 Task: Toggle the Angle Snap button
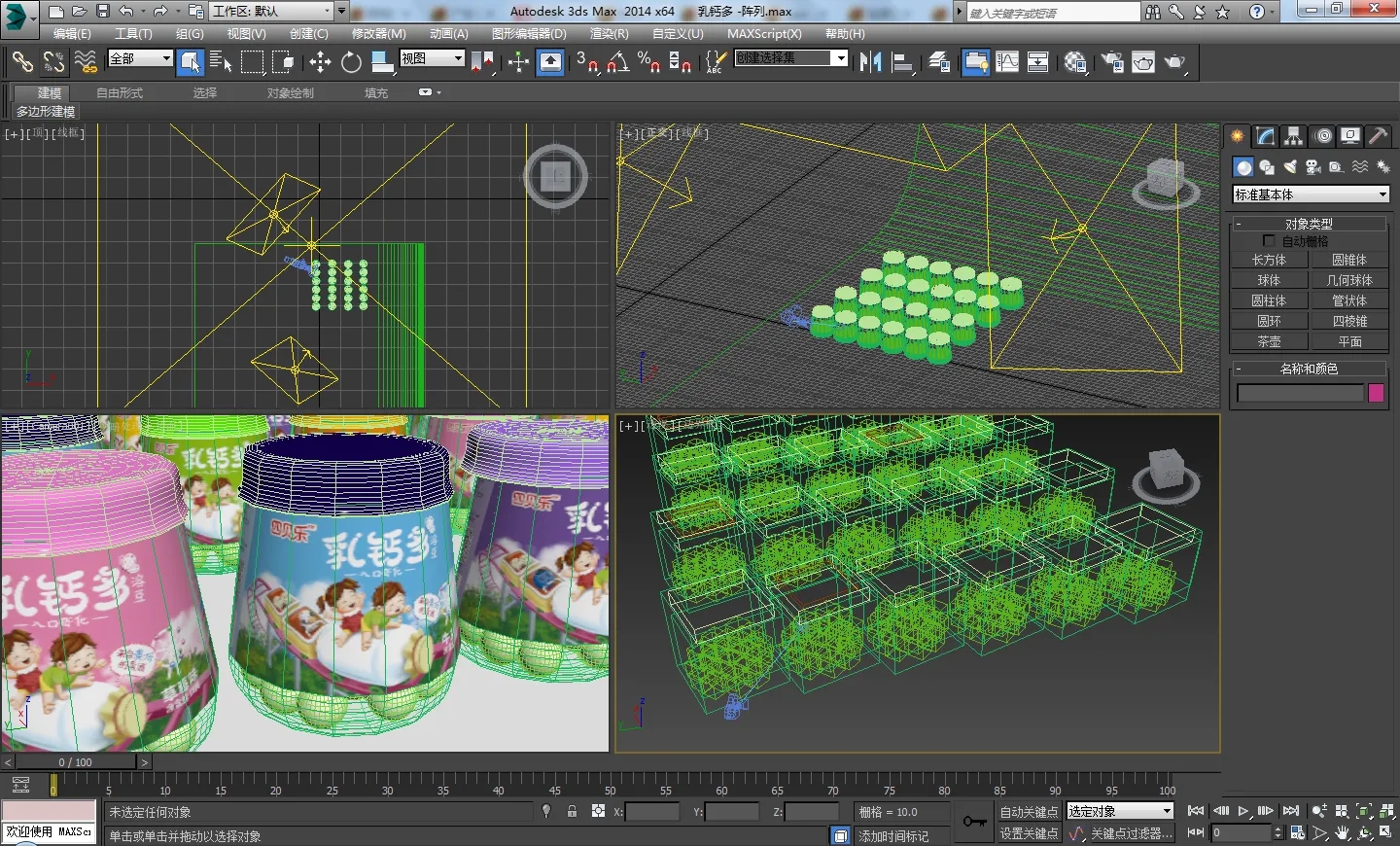click(617, 62)
